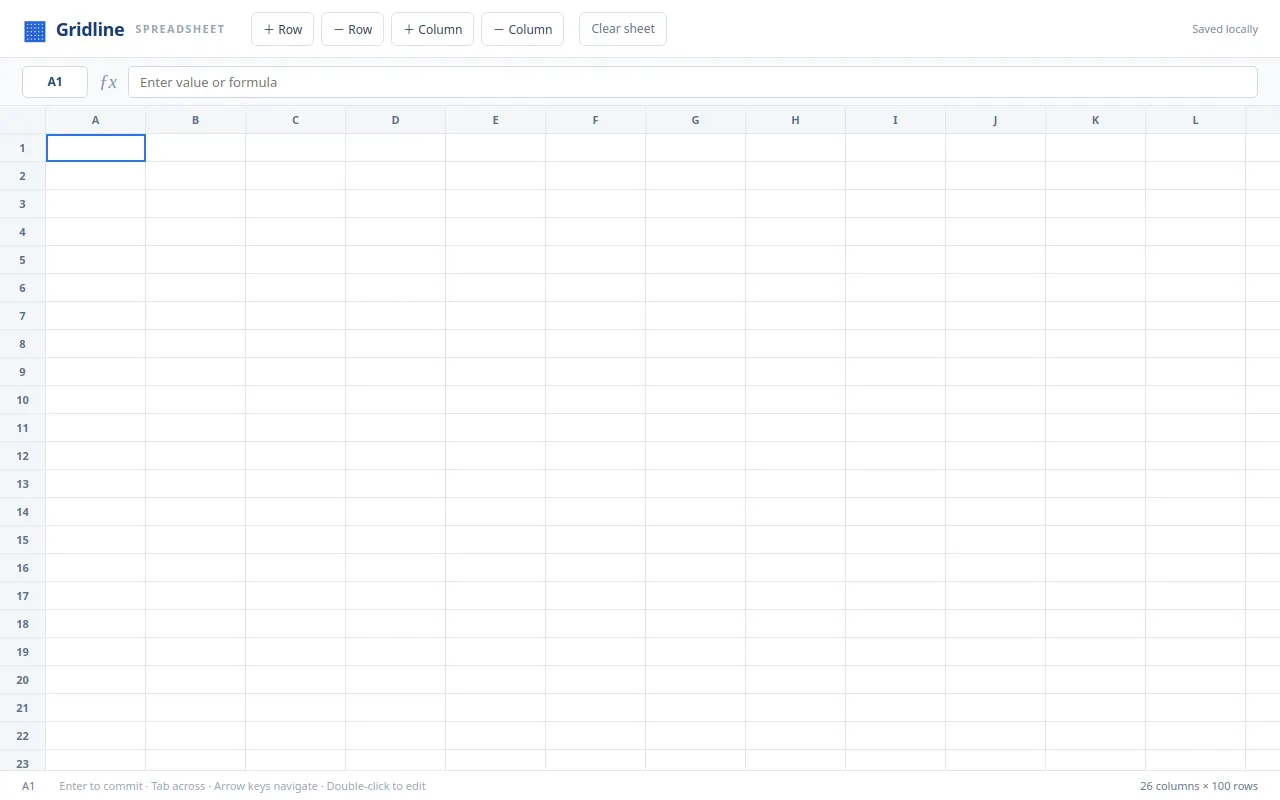This screenshot has width=1280, height=800.
Task: Select row 22 header
Action: (23, 736)
